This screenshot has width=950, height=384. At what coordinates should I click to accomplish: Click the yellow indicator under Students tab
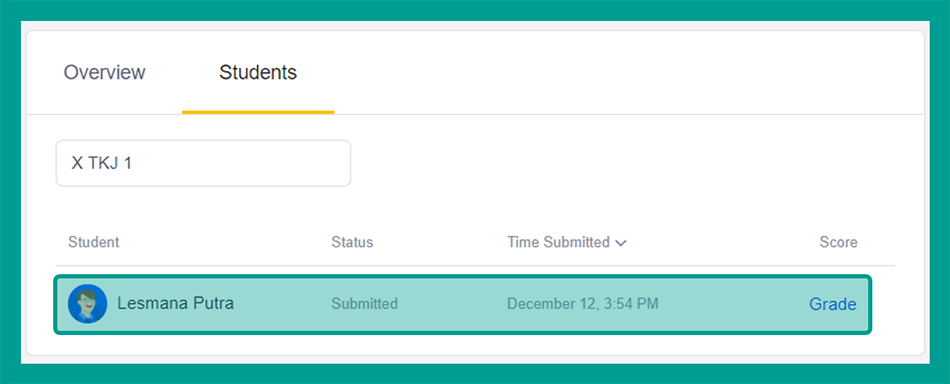258,112
